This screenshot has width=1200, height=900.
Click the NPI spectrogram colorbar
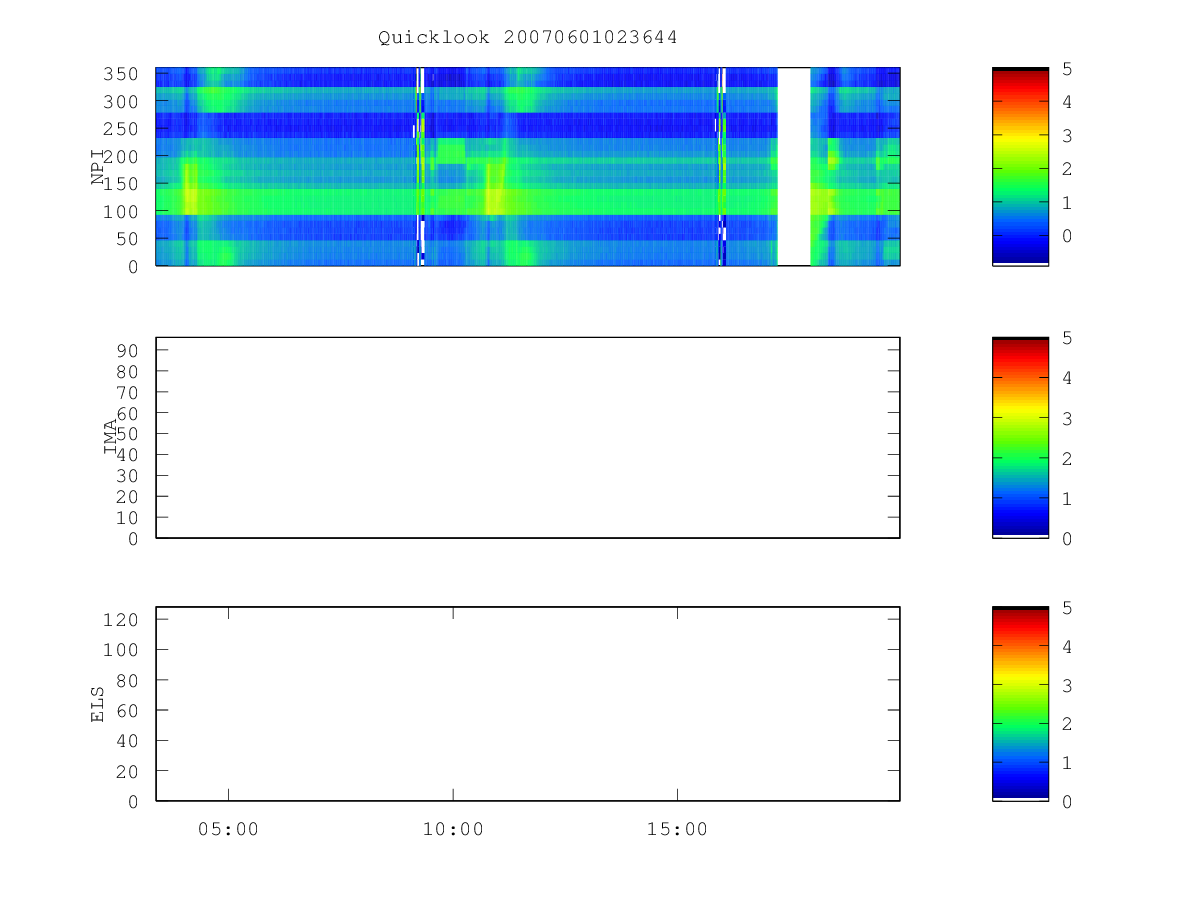pyautogui.click(x=1020, y=166)
